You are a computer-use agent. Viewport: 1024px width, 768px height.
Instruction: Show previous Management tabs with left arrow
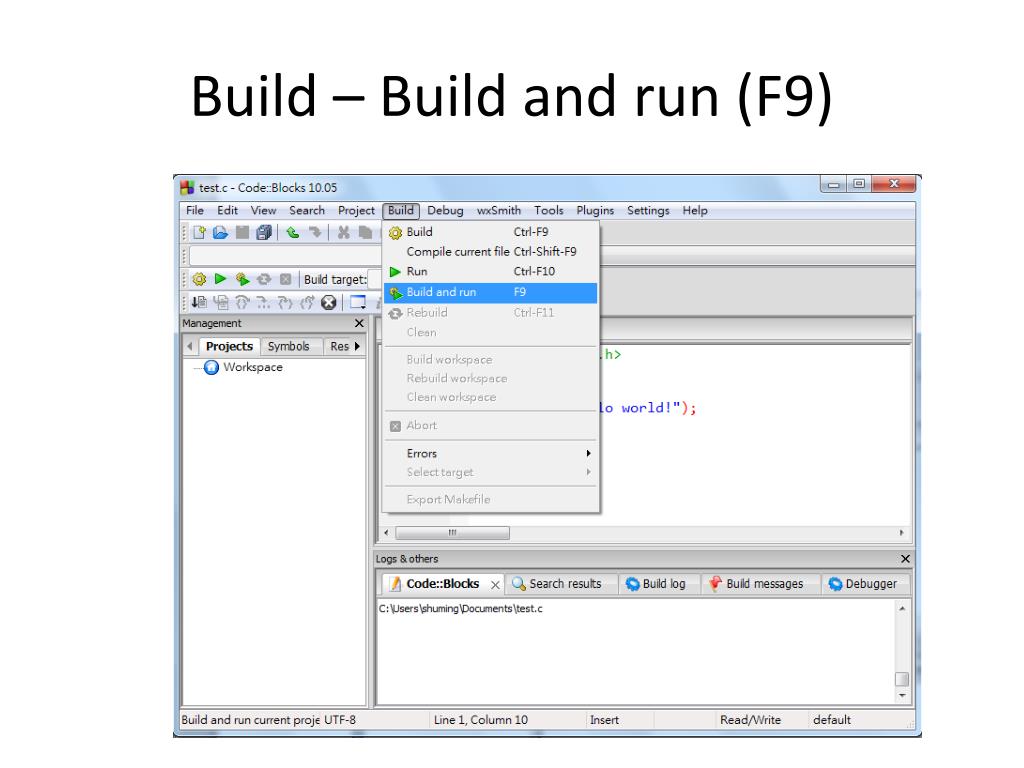pyautogui.click(x=189, y=346)
